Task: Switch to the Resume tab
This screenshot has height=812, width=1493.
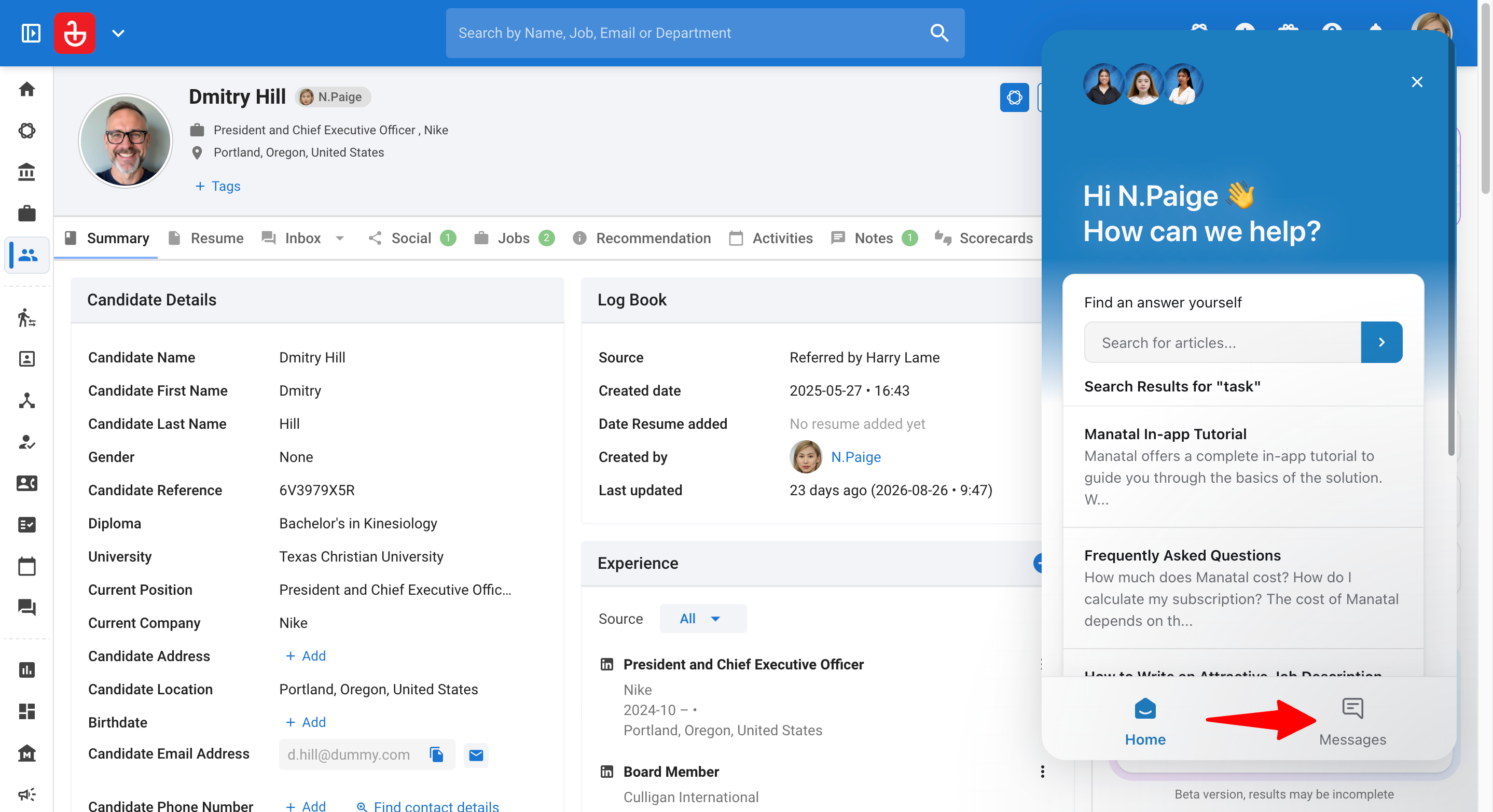Action: 206,238
